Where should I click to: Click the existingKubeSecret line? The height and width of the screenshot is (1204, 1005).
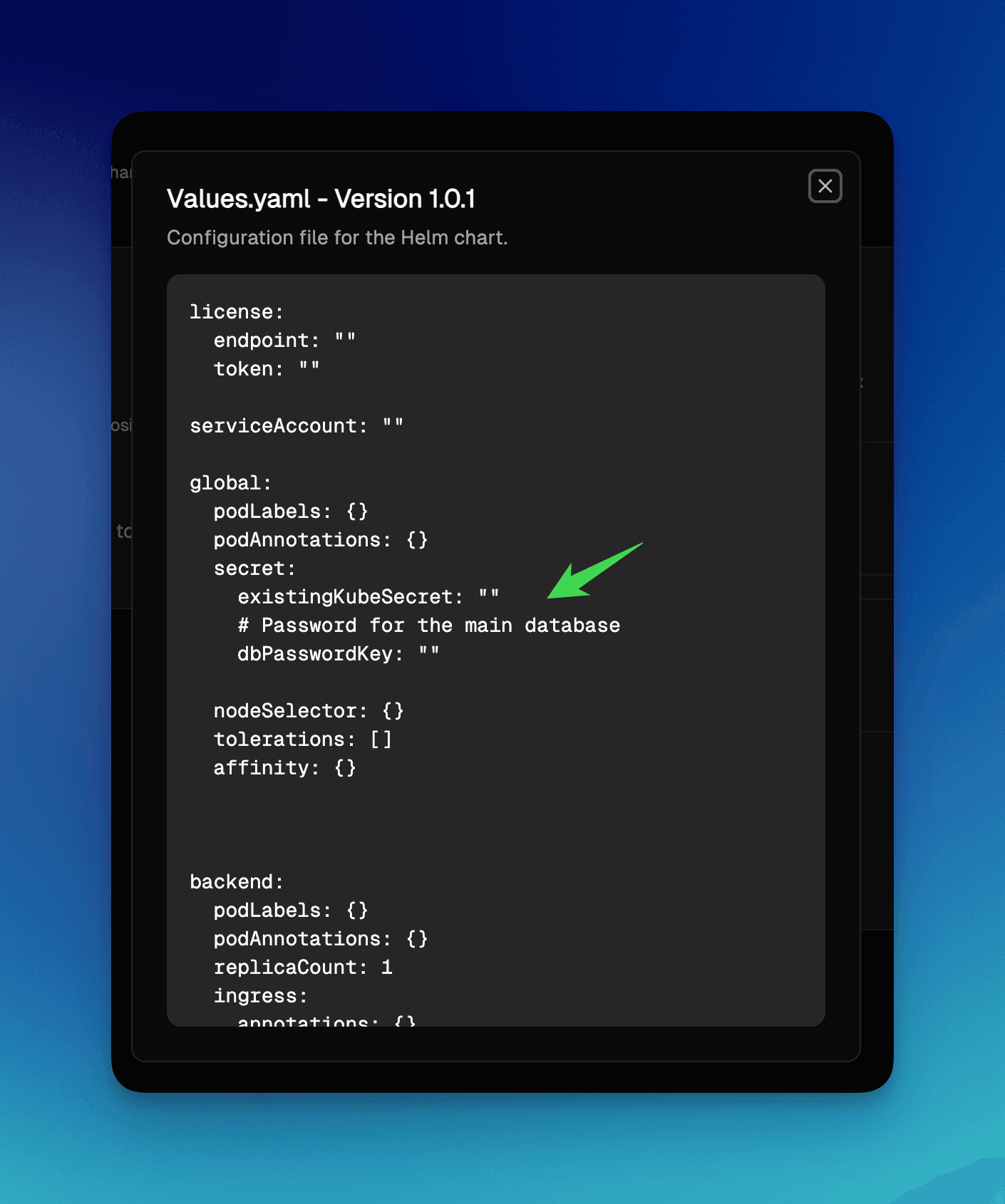[x=368, y=597]
